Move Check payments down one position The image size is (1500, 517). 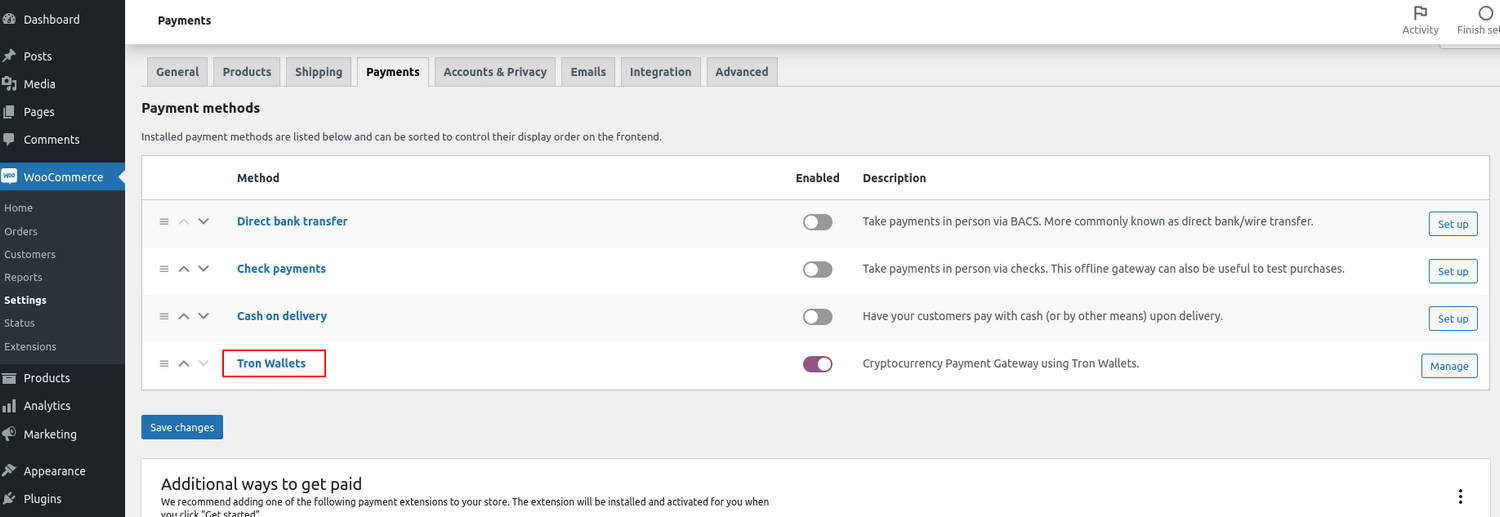tap(204, 269)
